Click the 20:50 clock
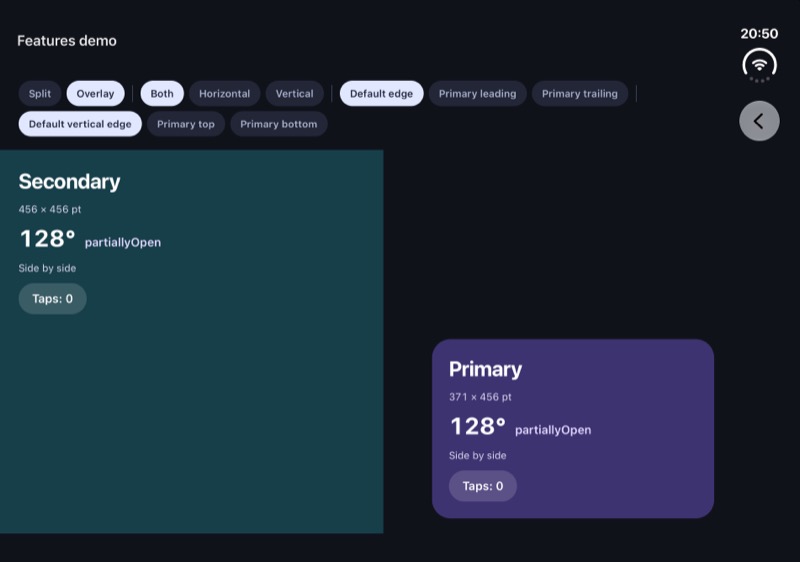Screen dimensions: 800x562 (759, 34)
